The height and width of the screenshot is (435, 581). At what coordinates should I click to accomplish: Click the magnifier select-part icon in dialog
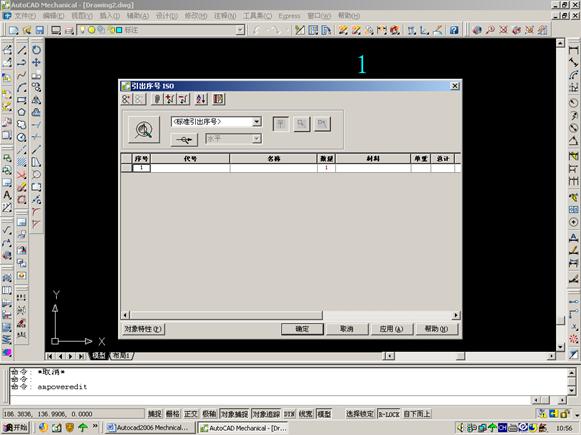coord(144,130)
